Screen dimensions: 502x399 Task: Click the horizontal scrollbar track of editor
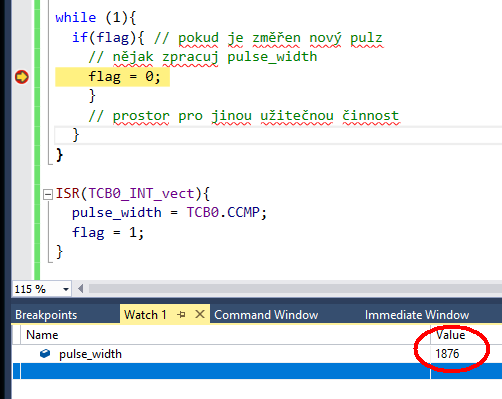295,289
